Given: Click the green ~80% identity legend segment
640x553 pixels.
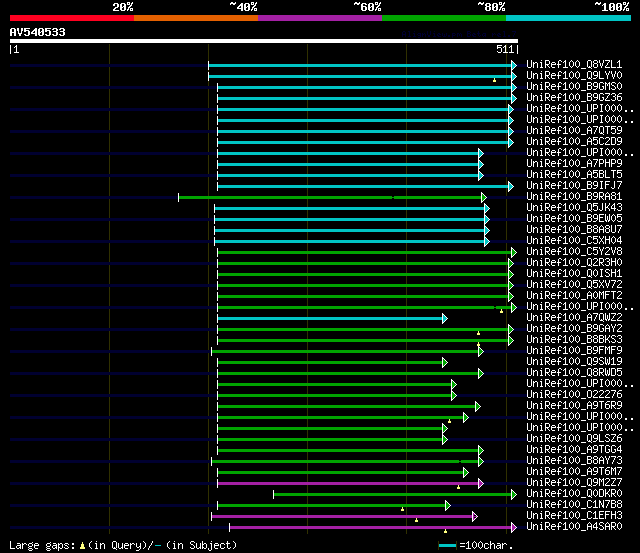Looking at the screenshot, I should pos(444,18).
